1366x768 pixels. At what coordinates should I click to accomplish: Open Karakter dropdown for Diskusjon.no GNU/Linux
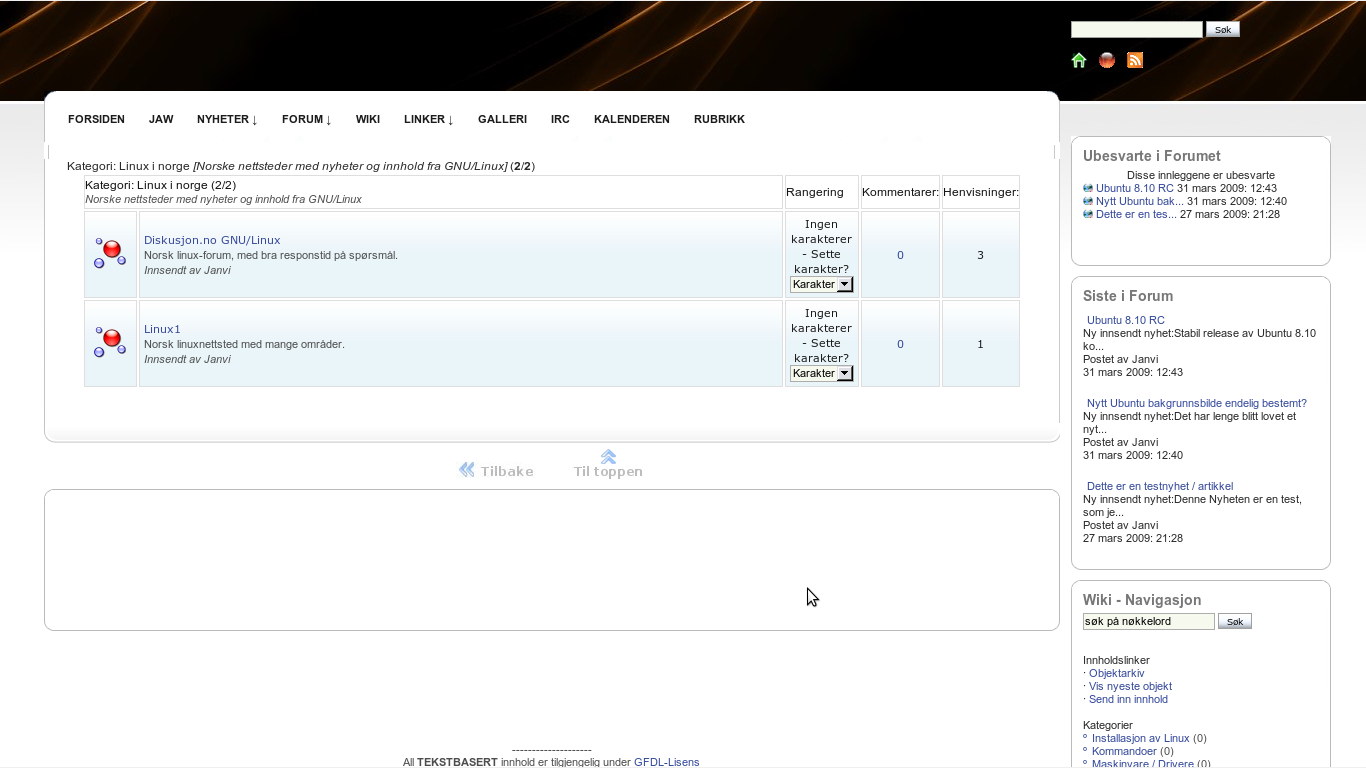[x=821, y=284]
